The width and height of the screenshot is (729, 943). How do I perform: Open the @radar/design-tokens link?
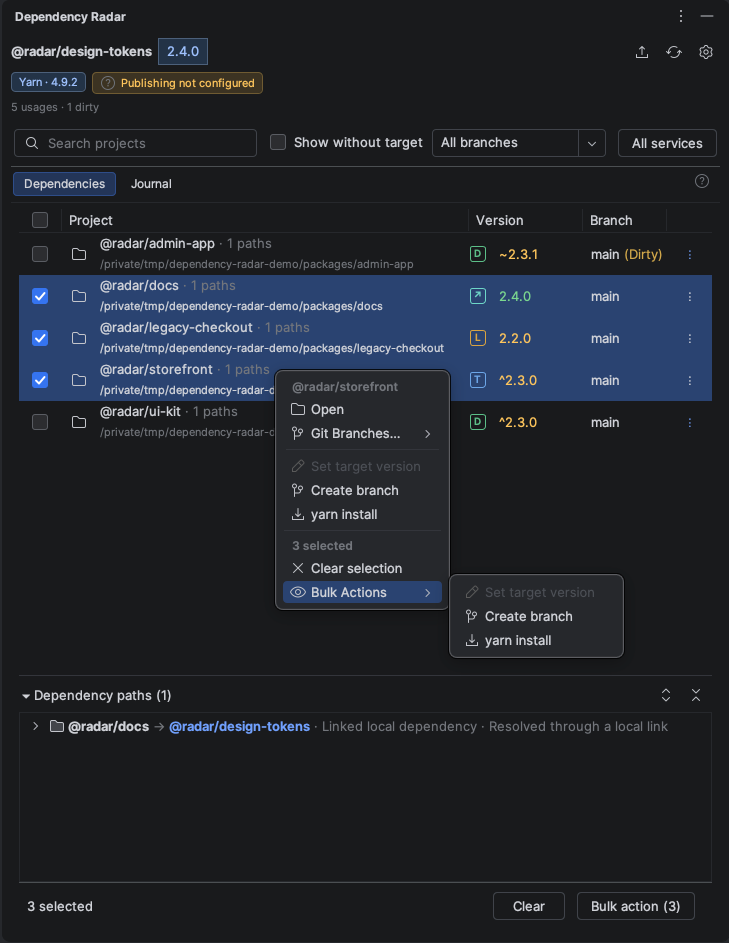coord(239,726)
